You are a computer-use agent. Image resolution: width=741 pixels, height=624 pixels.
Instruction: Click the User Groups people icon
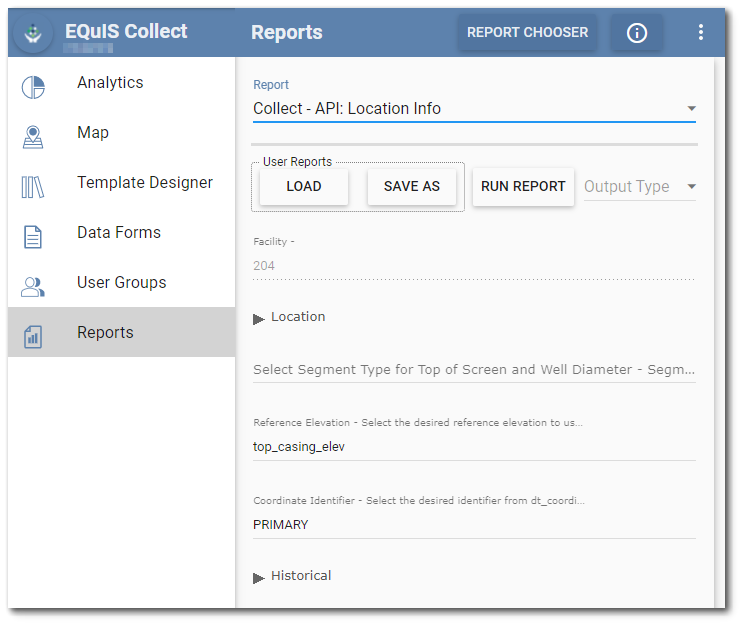[x=33, y=287]
